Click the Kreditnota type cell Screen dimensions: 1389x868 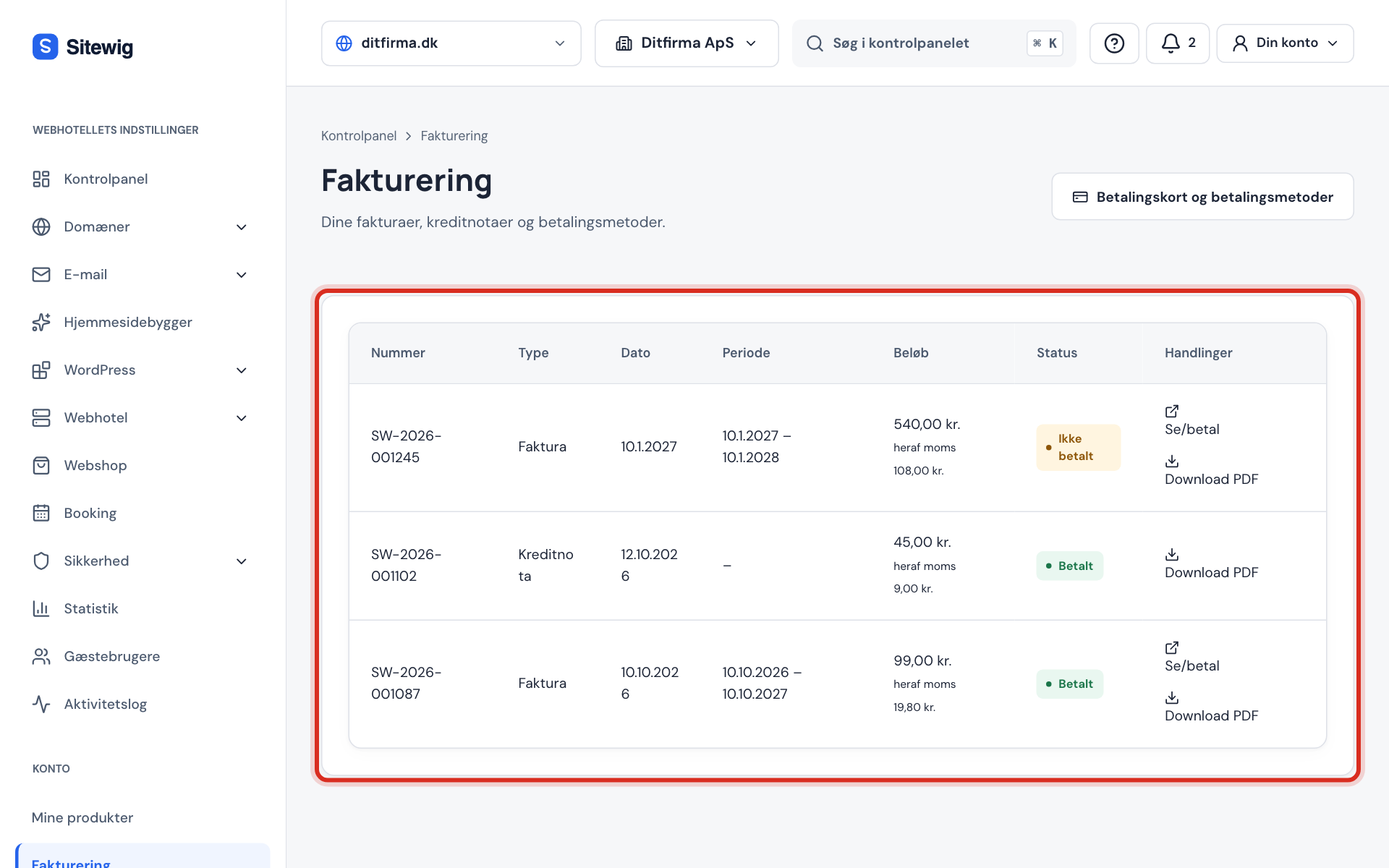pyautogui.click(x=546, y=566)
